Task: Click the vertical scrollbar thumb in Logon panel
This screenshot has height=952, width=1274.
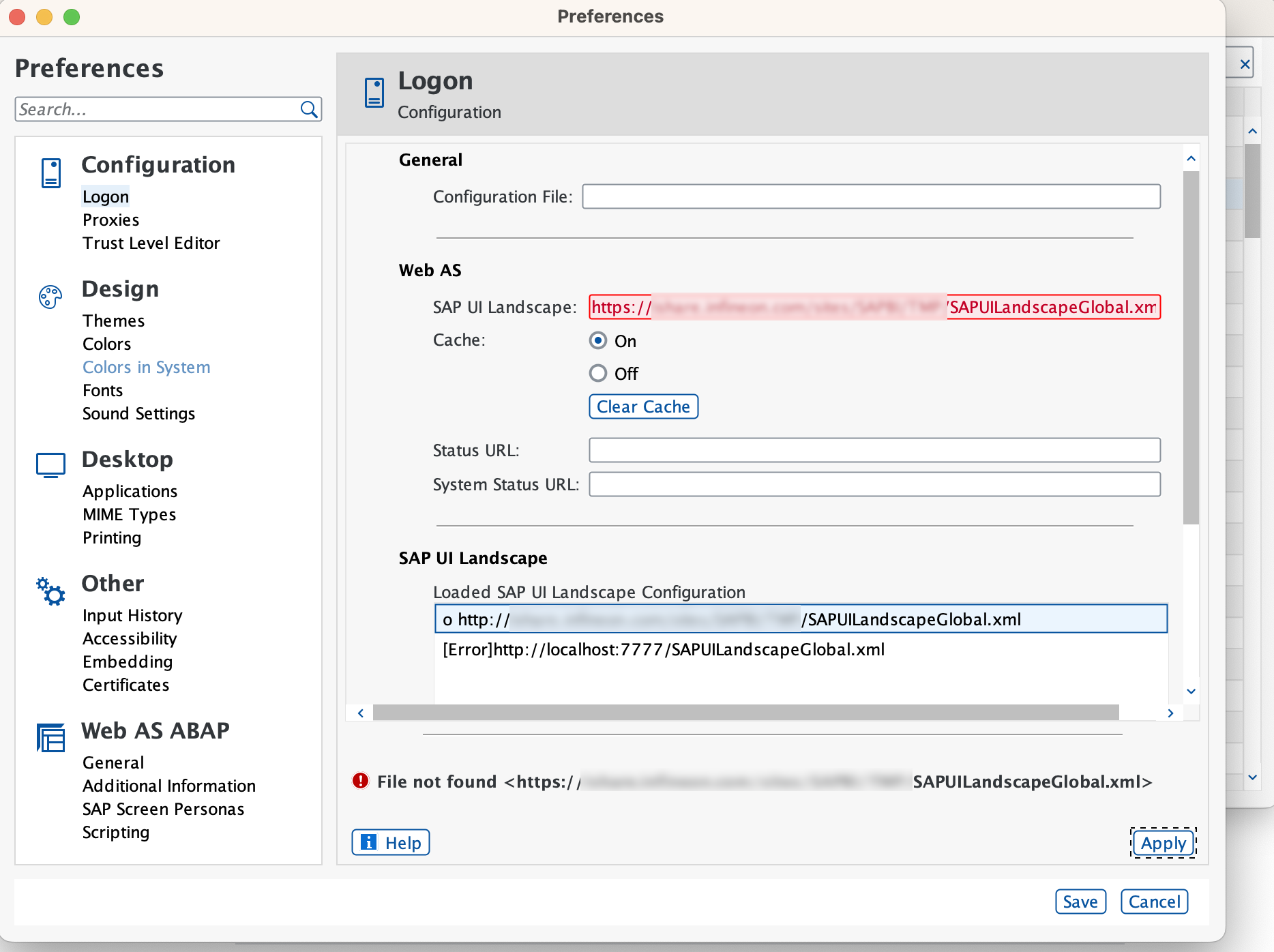Action: pos(1191,348)
